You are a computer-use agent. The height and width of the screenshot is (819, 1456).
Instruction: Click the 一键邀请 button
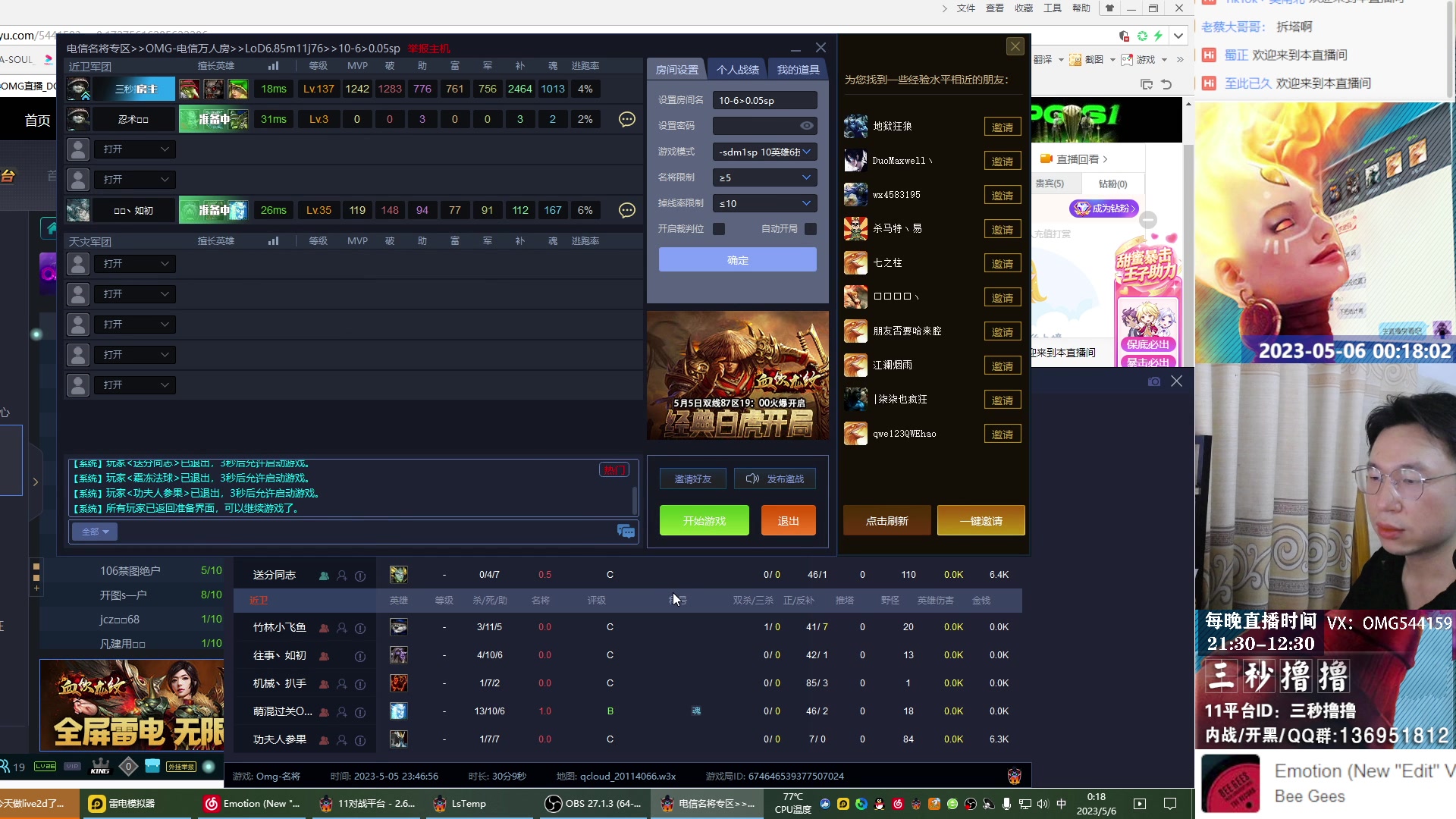pos(981,521)
